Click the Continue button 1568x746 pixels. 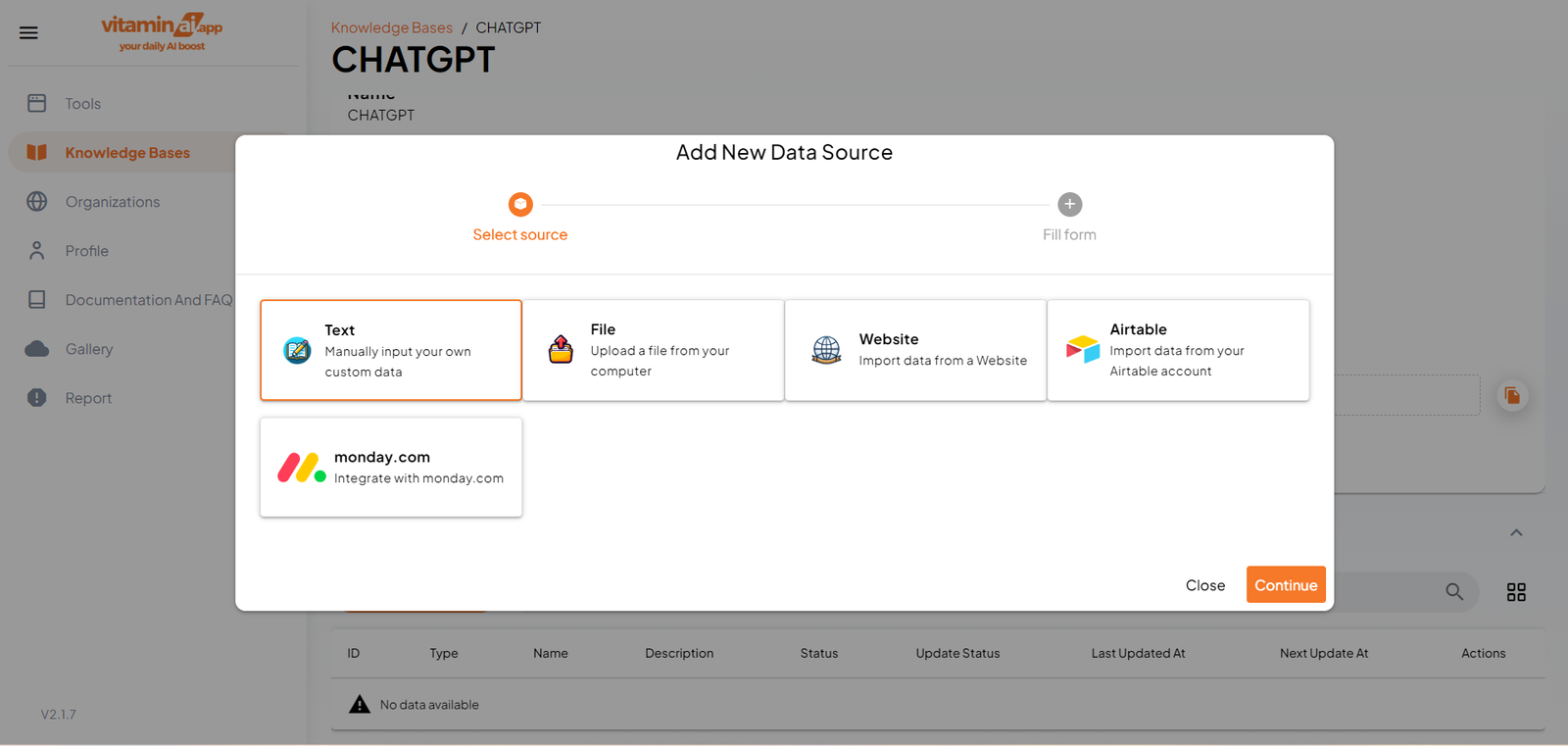[x=1286, y=584]
